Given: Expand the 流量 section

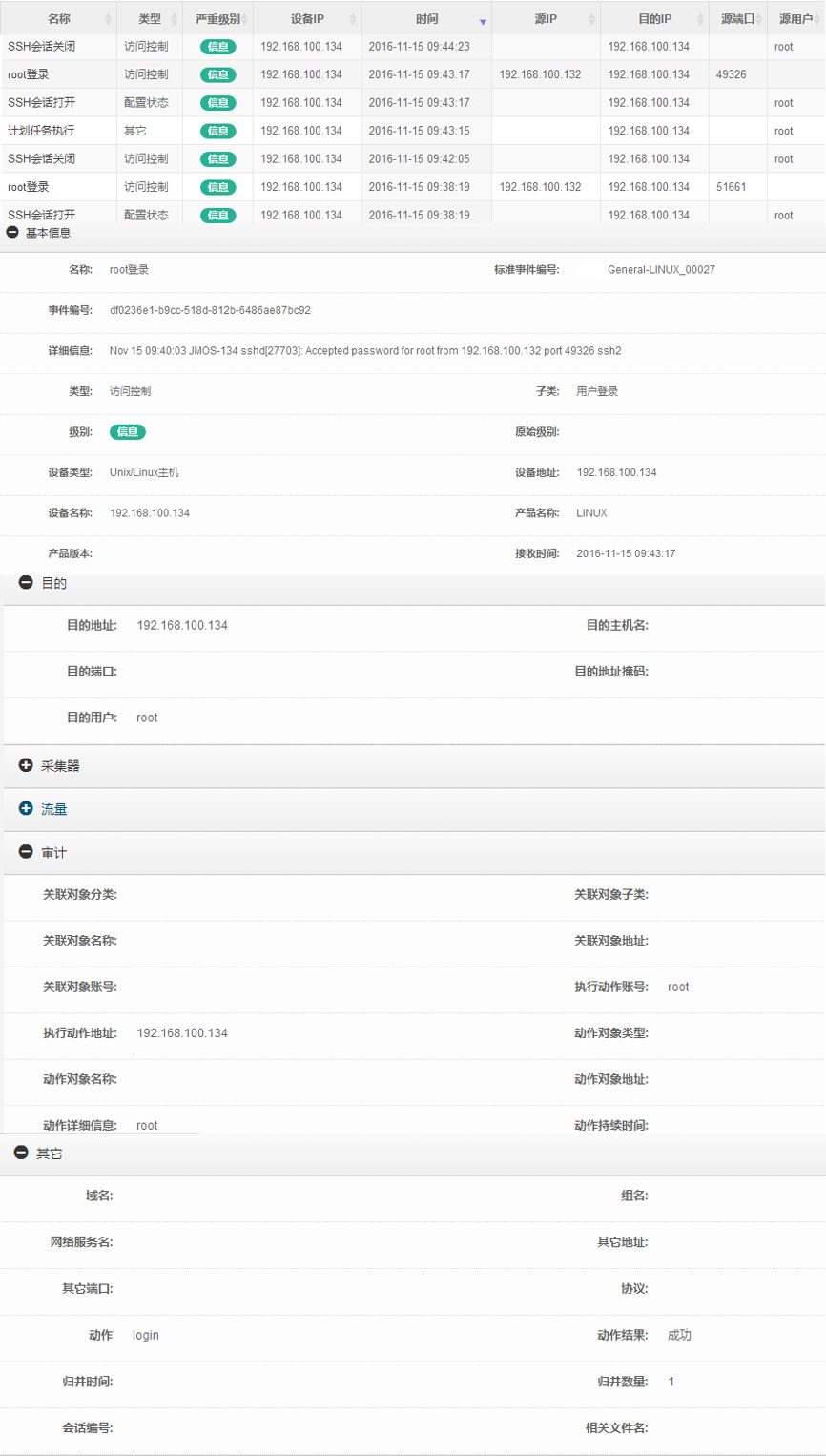Looking at the screenshot, I should coord(26,808).
